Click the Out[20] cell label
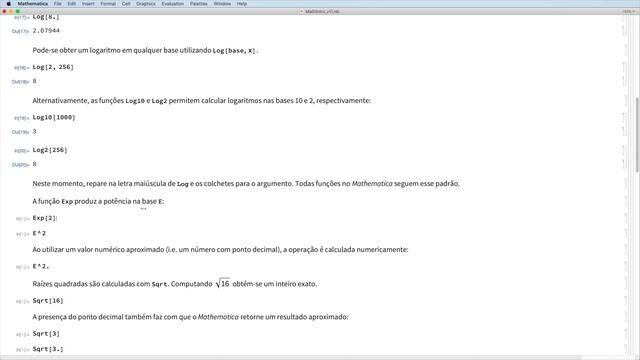Image resolution: width=640 pixels, height=360 pixels. 20,165
